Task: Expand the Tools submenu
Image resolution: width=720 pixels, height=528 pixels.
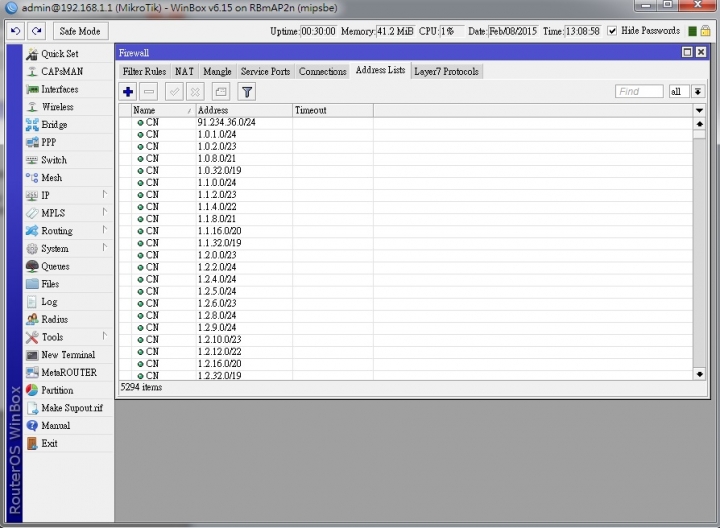Action: [68, 337]
